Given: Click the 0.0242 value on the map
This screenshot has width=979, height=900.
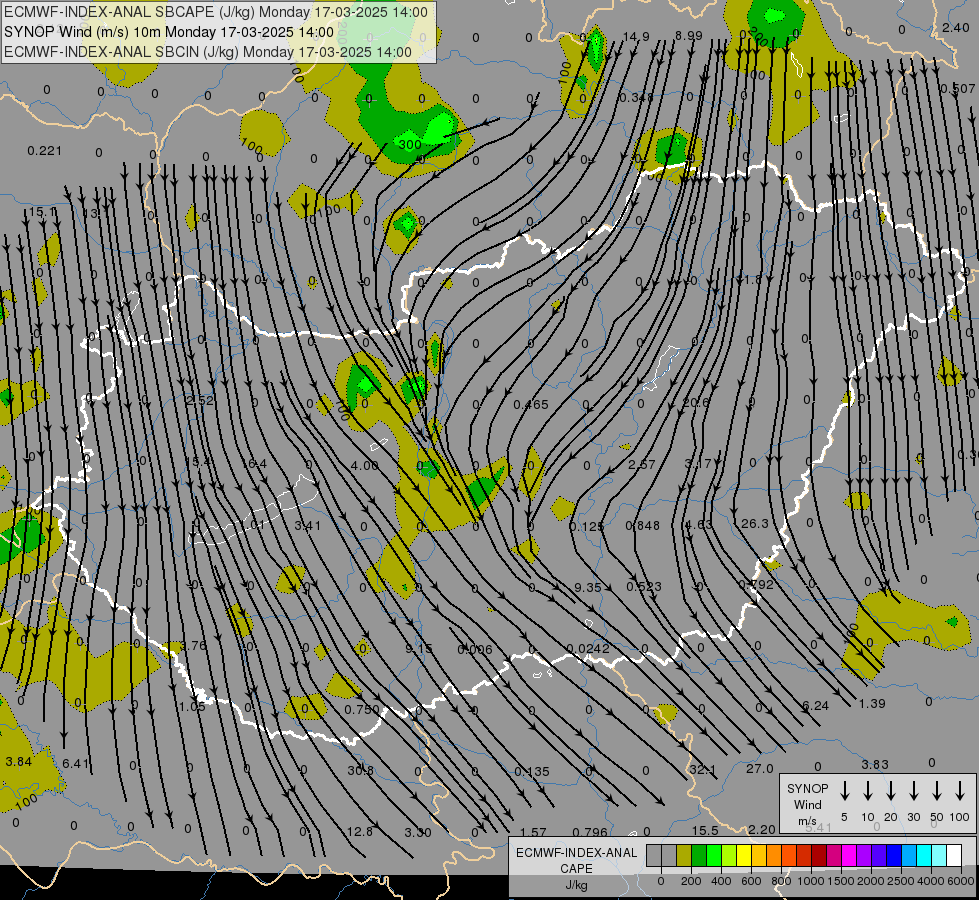Looking at the screenshot, I should click(x=588, y=648).
